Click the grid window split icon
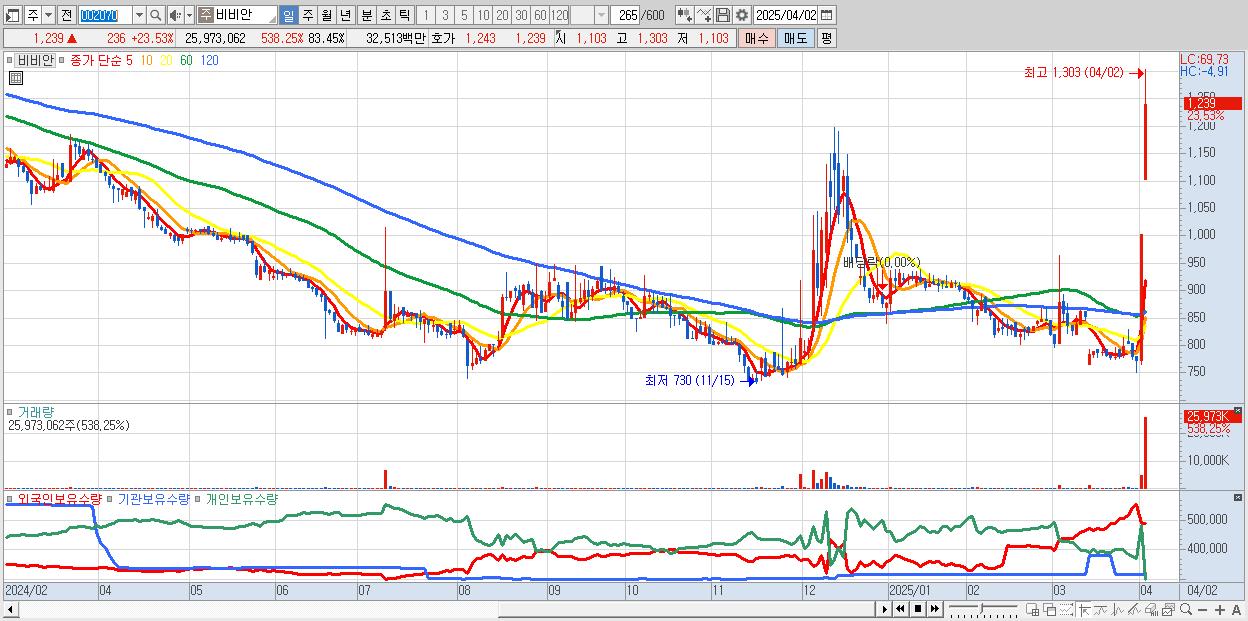 tap(1033, 609)
